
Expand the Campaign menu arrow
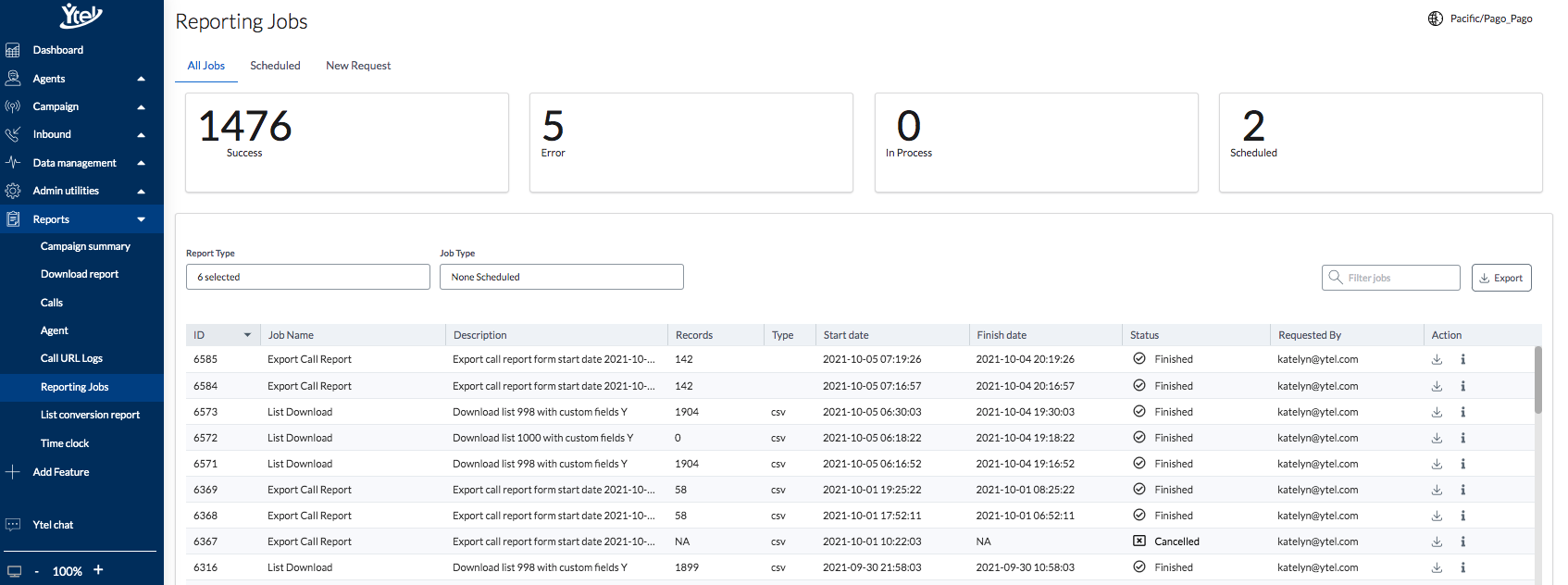click(x=141, y=107)
